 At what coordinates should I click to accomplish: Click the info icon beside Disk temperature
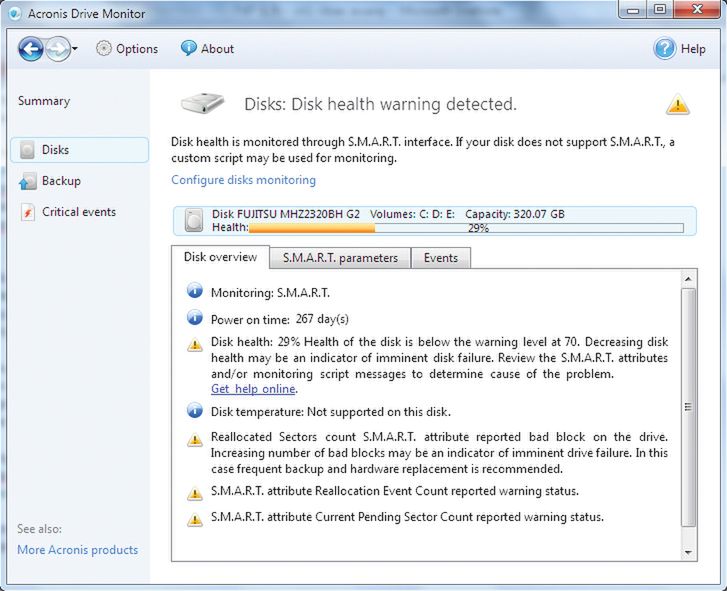[195, 410]
